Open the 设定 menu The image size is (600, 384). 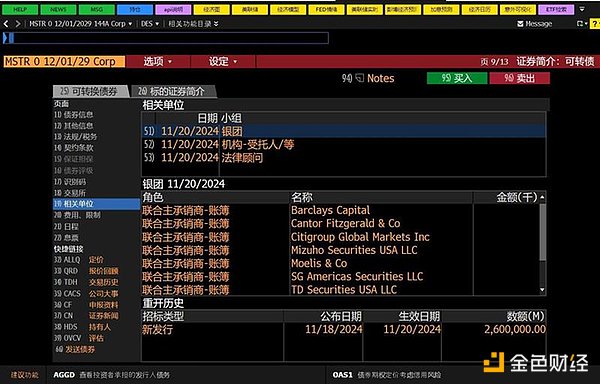click(x=223, y=61)
